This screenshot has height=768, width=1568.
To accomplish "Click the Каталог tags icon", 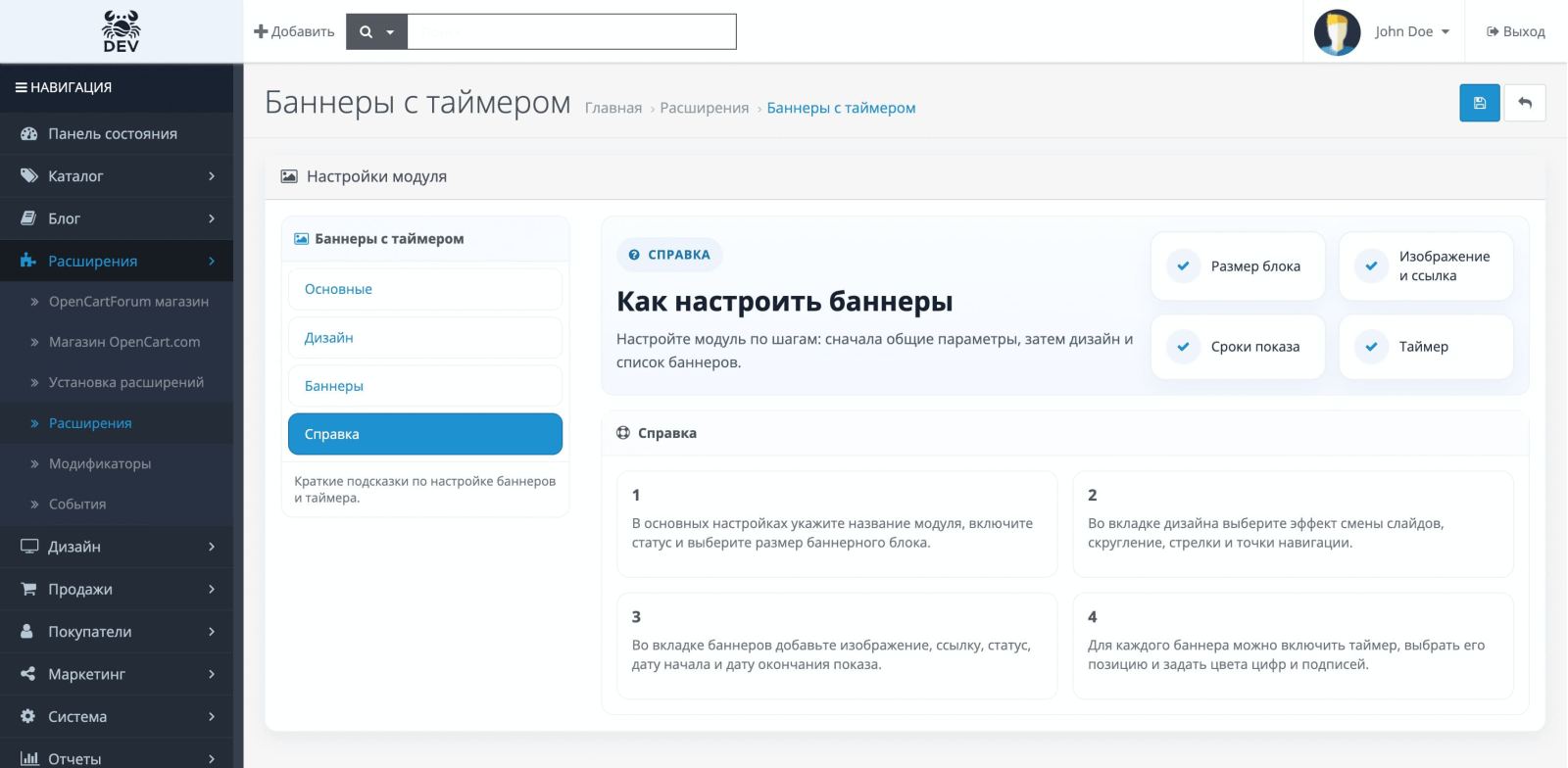I will tap(28, 176).
